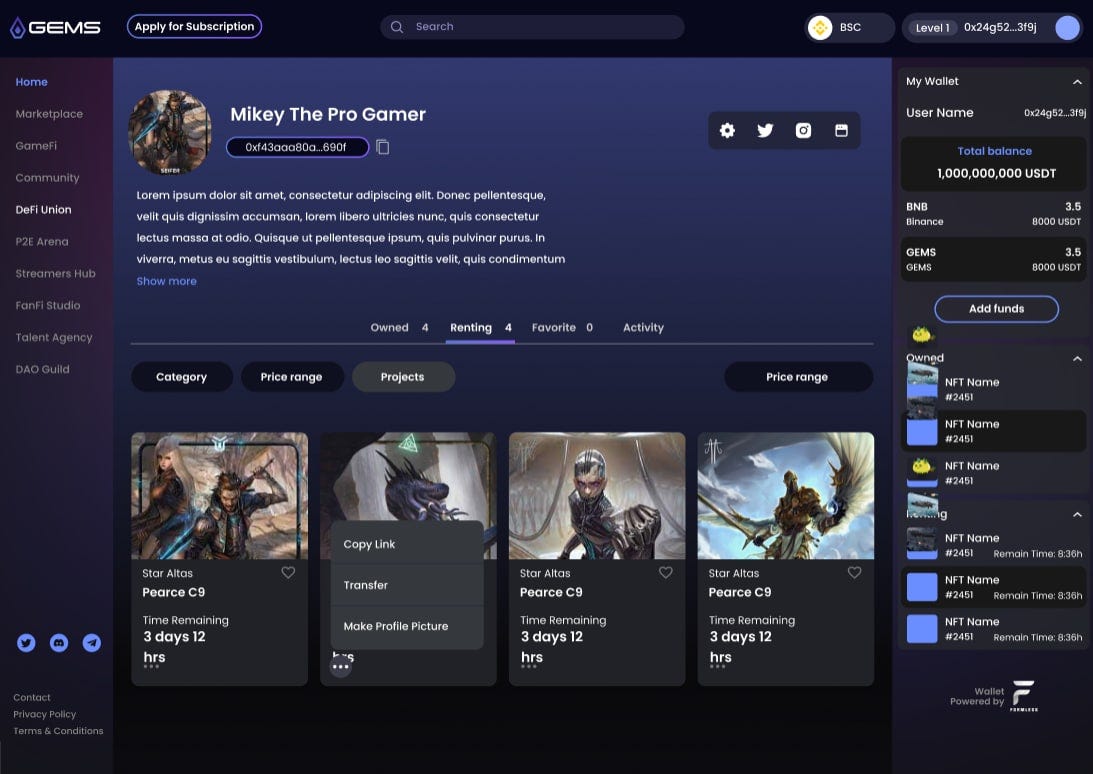Open sidebar Discord social icon
The image size is (1093, 774).
[59, 643]
